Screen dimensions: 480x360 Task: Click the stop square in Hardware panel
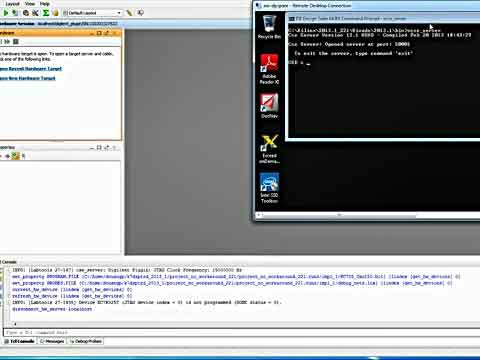16,42
